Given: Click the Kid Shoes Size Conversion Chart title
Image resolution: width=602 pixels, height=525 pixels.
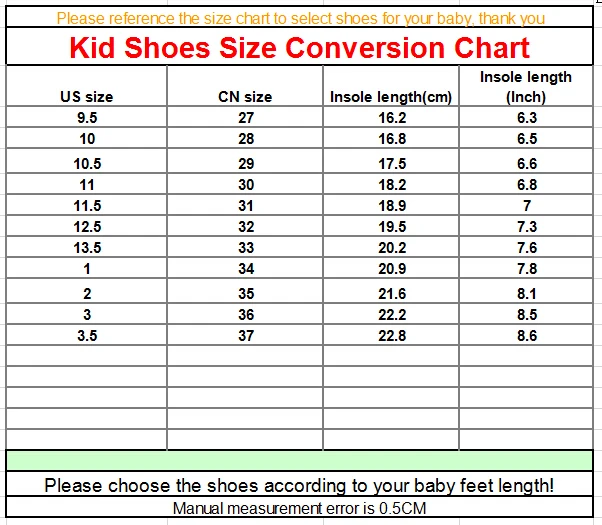Looking at the screenshot, I should click(299, 48).
